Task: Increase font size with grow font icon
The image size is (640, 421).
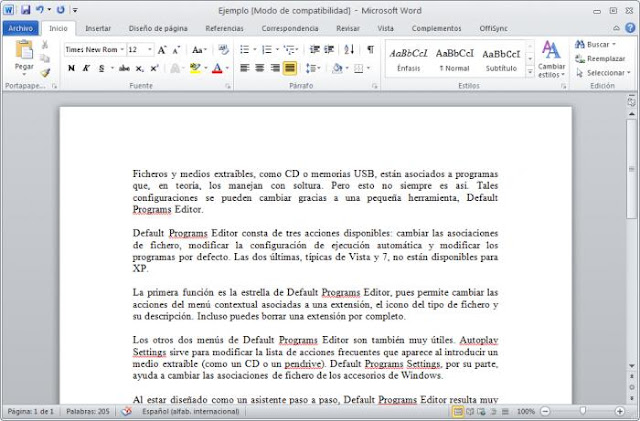Action: [162, 50]
